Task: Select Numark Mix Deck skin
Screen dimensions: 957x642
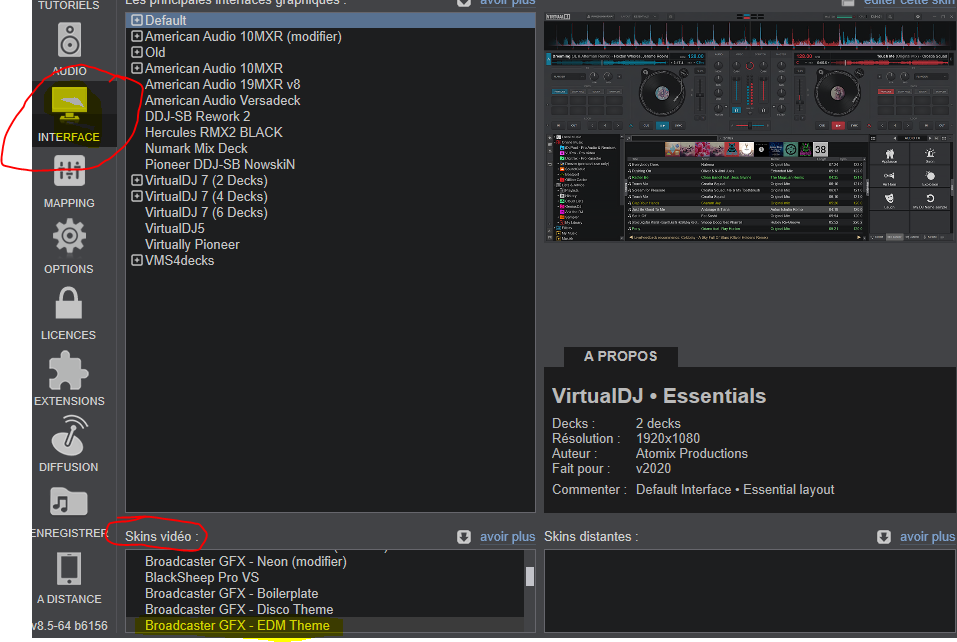Action: point(196,148)
